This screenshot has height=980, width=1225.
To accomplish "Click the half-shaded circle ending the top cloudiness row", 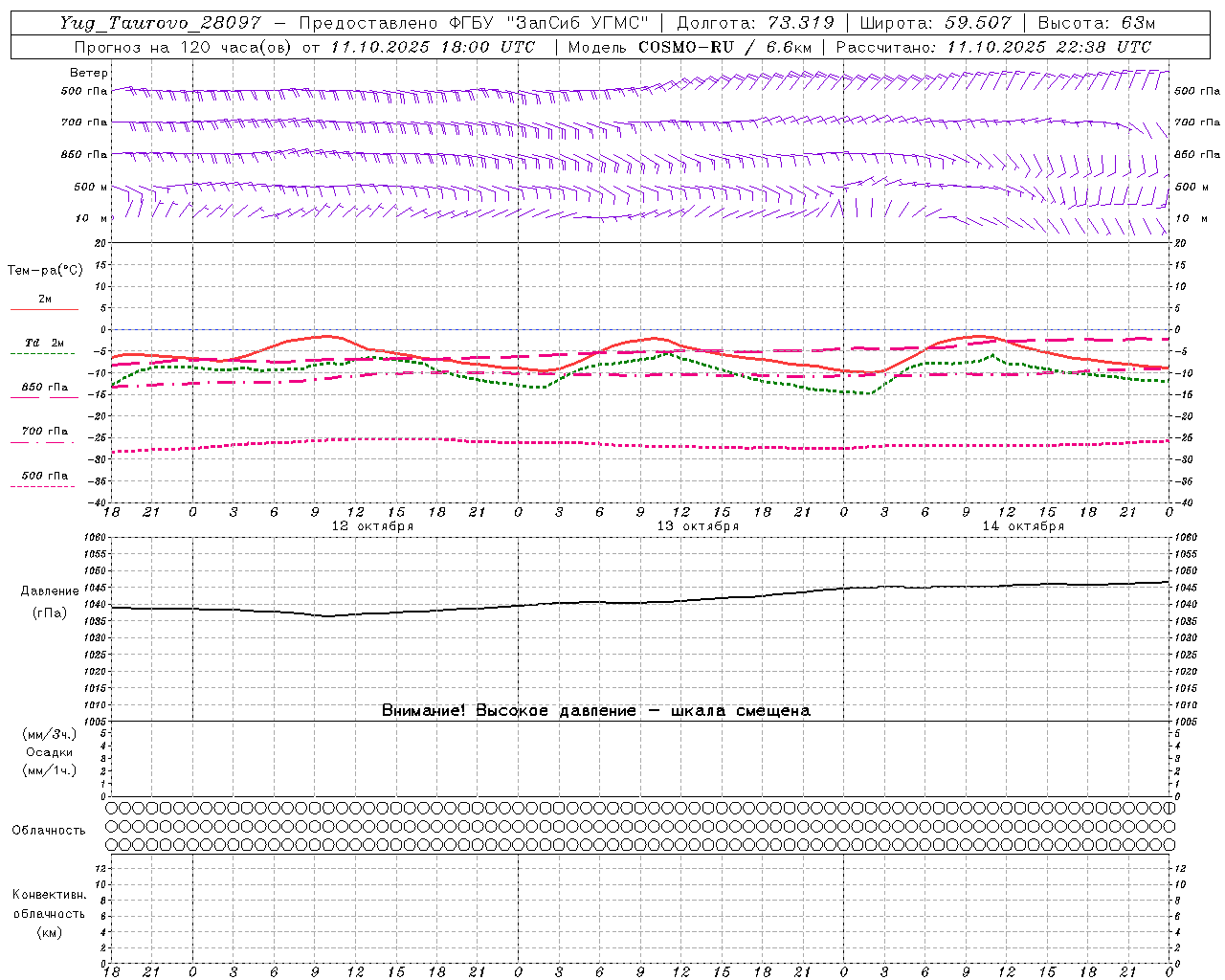I will click(x=1169, y=808).
